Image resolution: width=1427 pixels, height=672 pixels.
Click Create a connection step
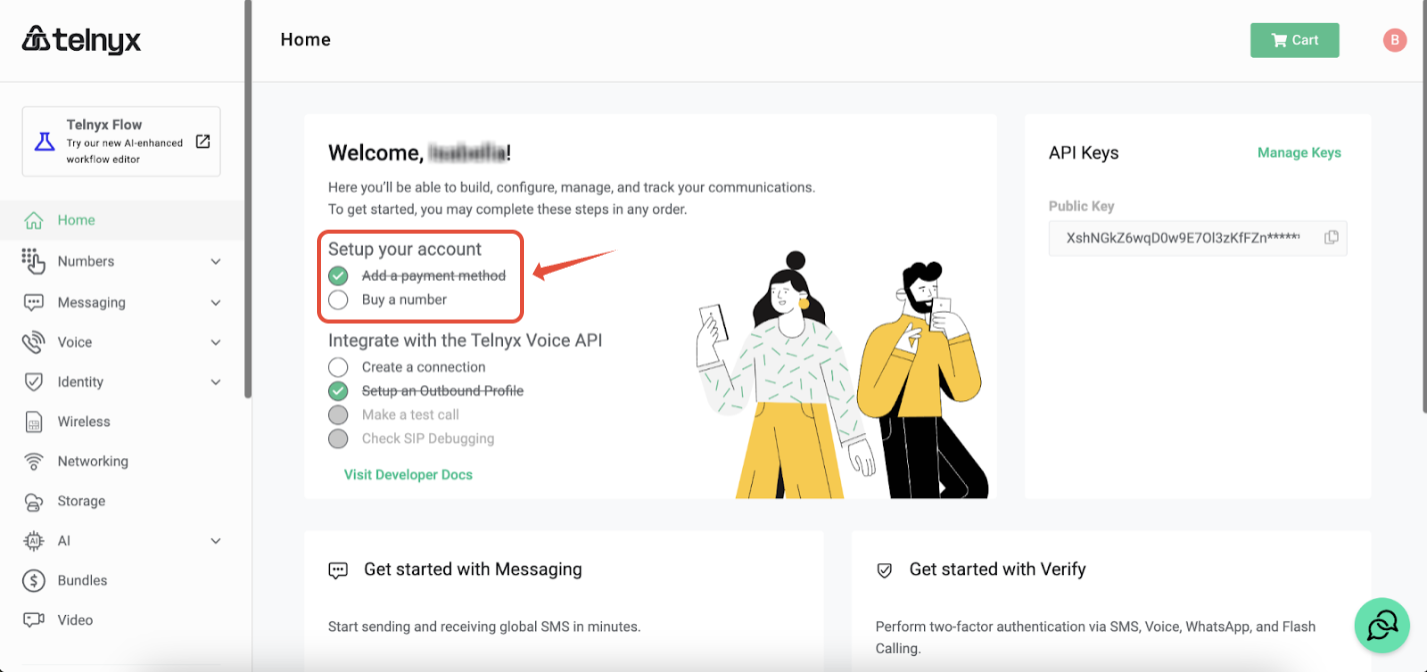(424, 367)
